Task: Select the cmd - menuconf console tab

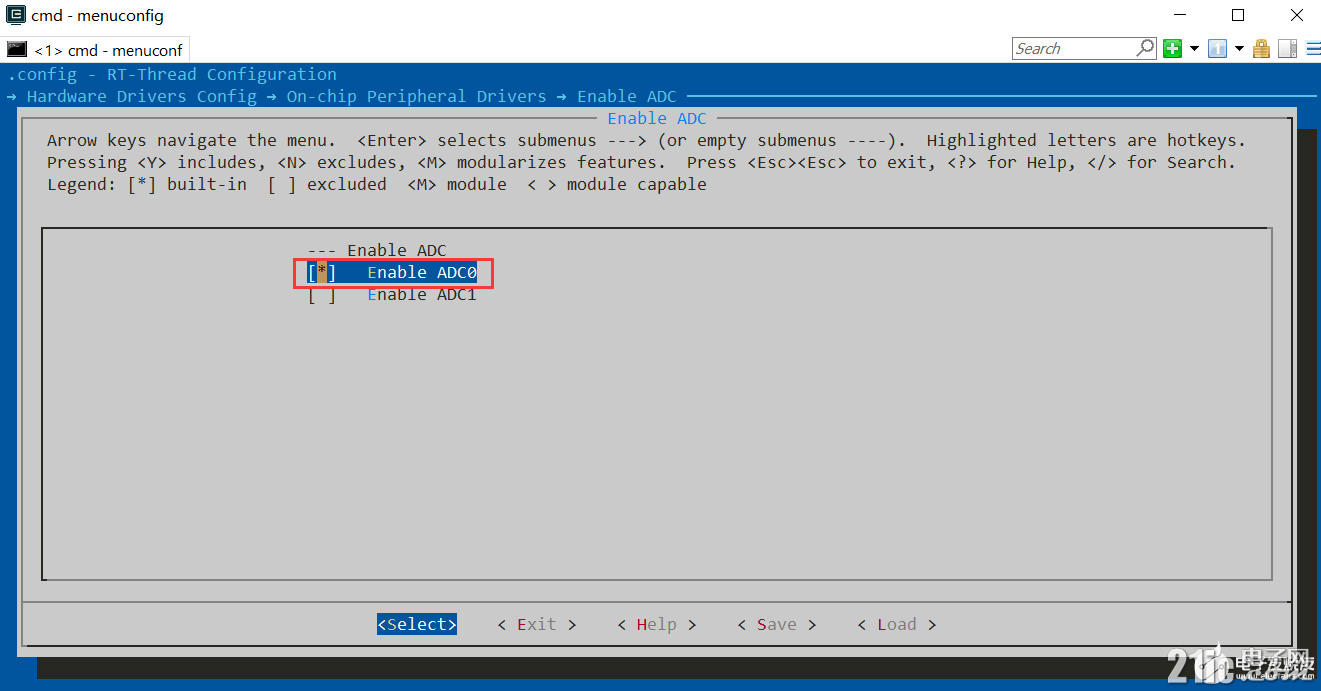Action: click(x=95, y=49)
